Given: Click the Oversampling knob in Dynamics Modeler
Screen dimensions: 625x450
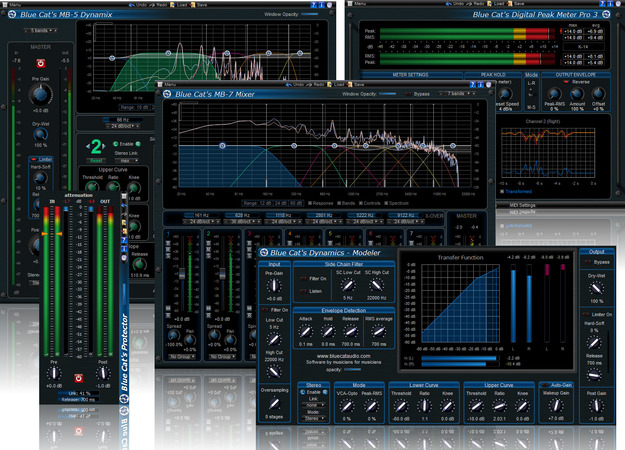Looking at the screenshot, I should [274, 403].
